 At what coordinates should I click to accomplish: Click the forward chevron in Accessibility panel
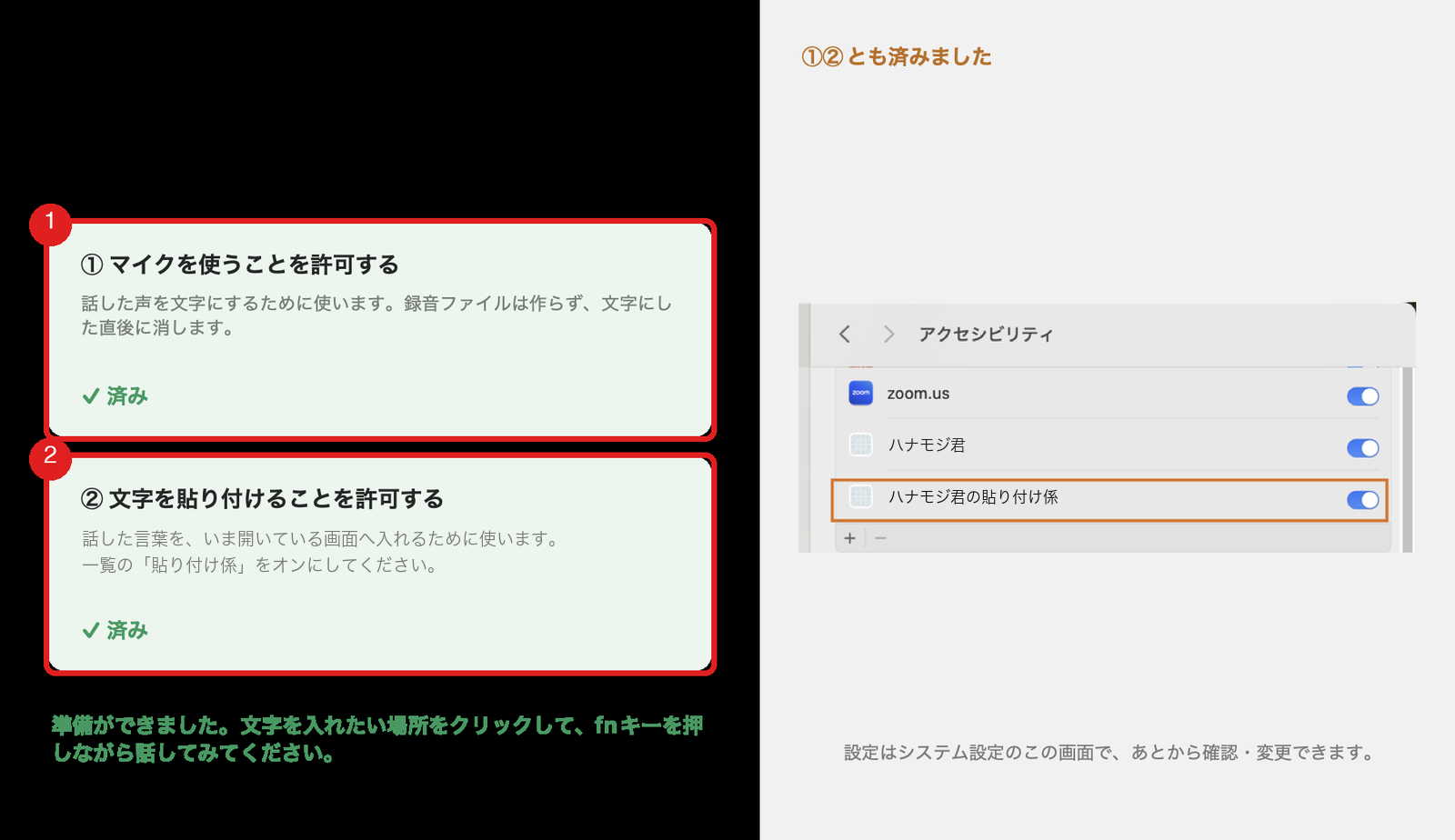888,335
